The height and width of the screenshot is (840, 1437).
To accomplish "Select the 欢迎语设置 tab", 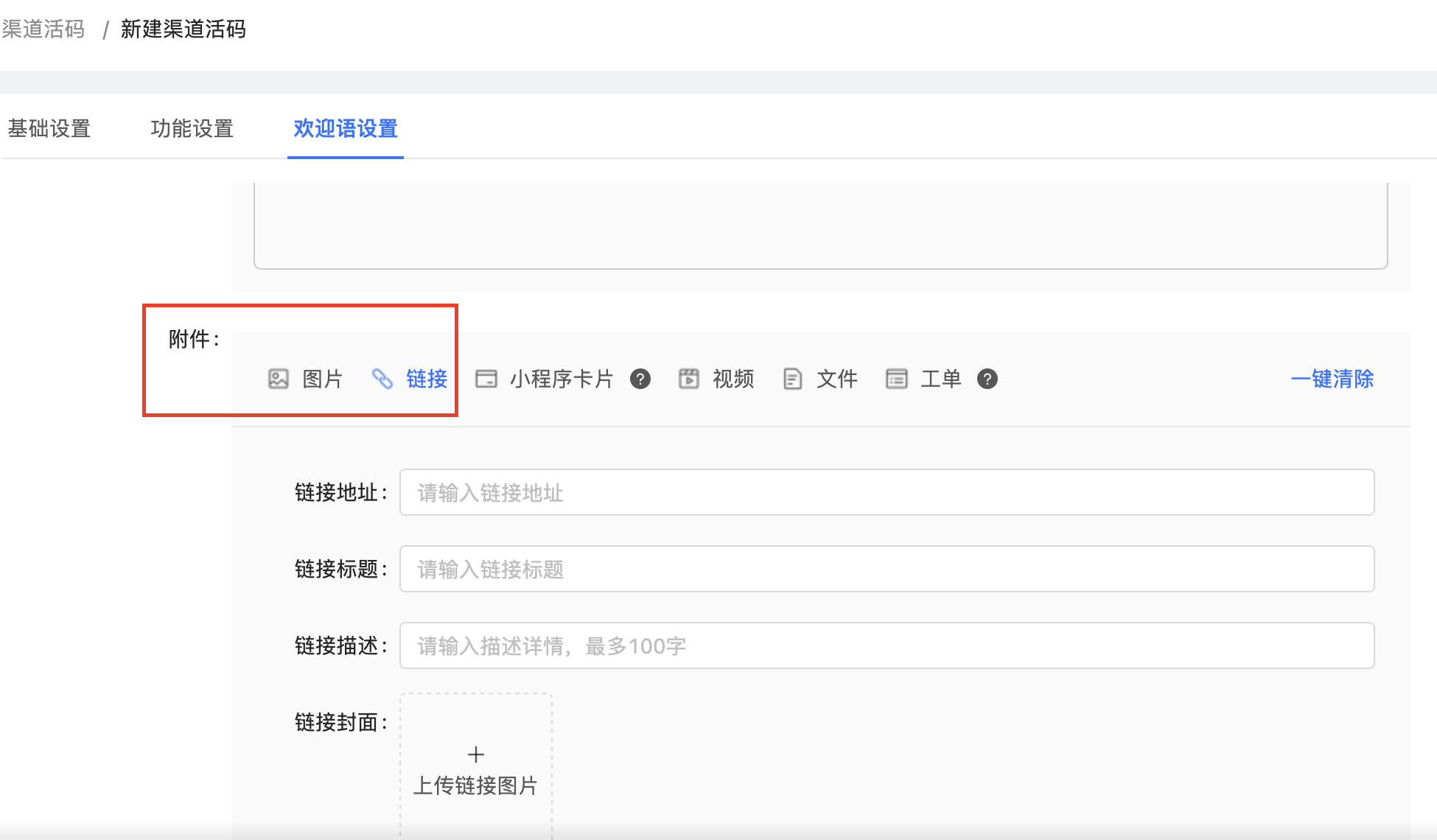I will point(346,129).
